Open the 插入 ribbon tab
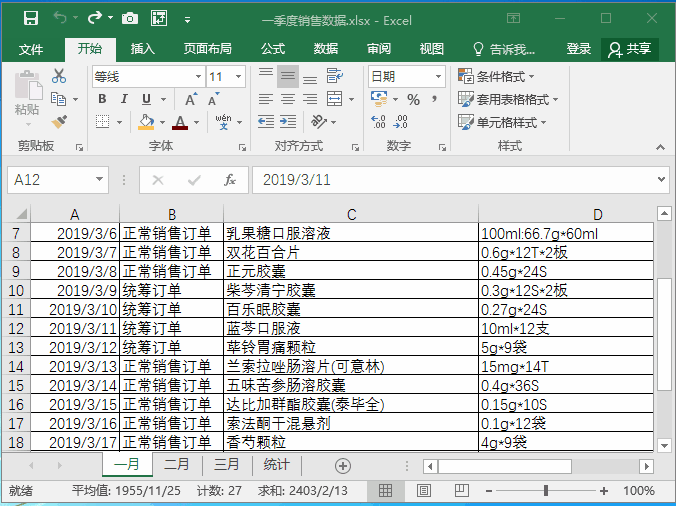Image resolution: width=676 pixels, height=506 pixels. coord(143,48)
